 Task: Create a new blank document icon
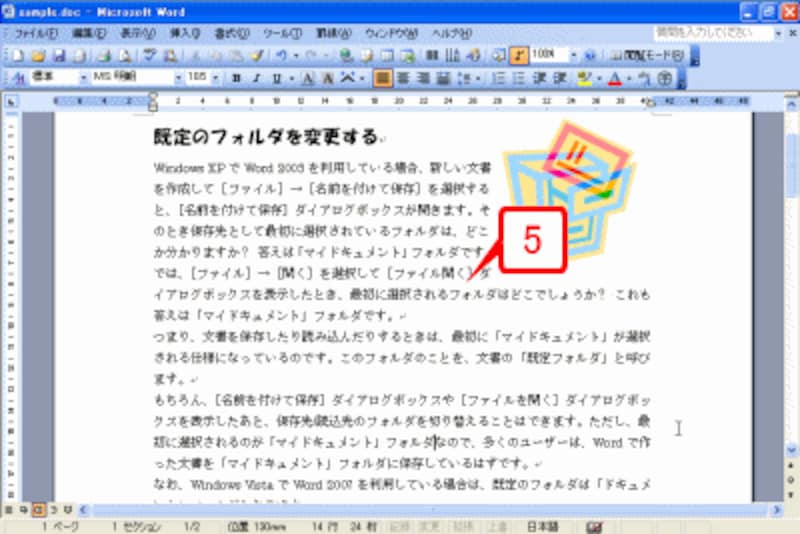click(18, 55)
